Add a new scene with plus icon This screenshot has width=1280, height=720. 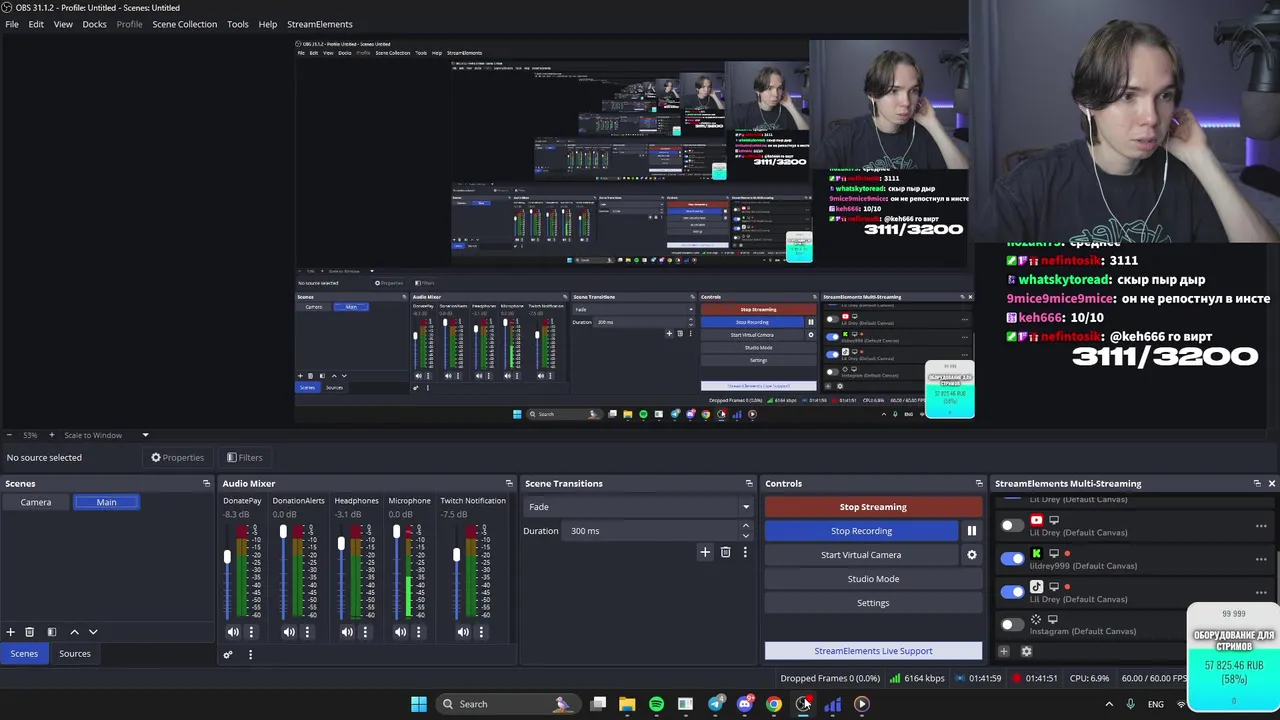tap(10, 632)
